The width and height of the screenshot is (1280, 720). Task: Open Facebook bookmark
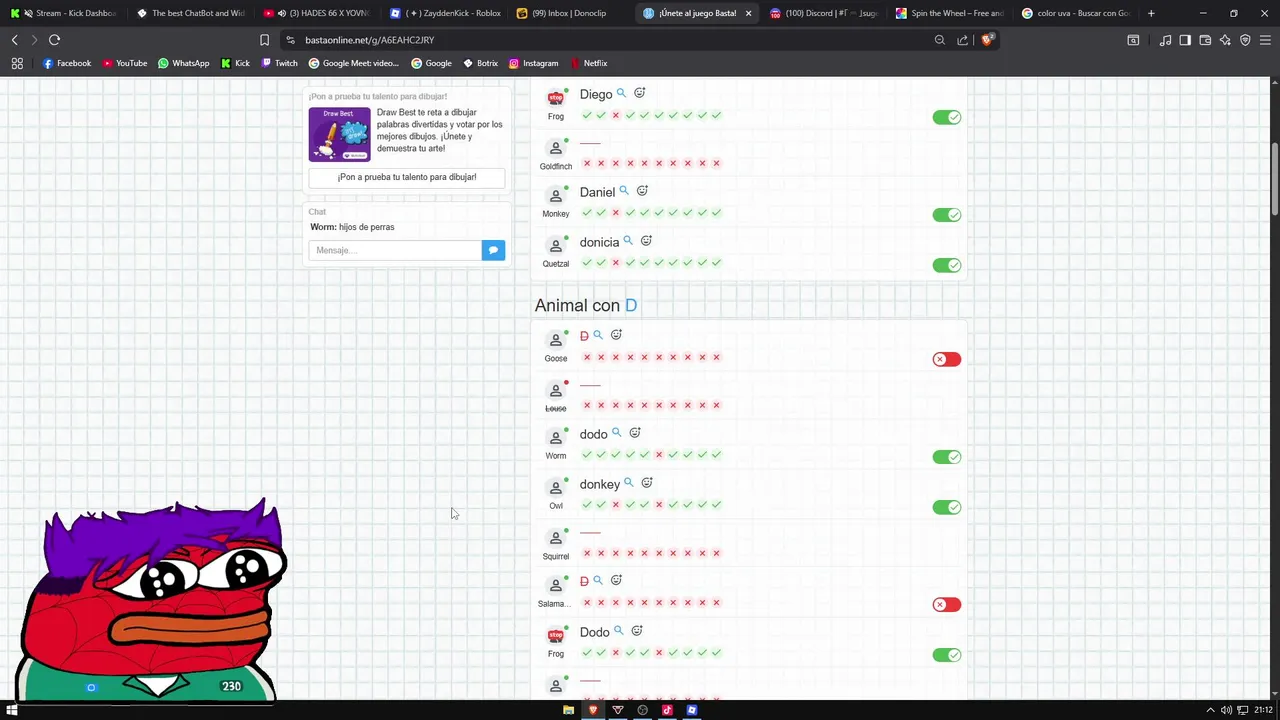coord(67,63)
